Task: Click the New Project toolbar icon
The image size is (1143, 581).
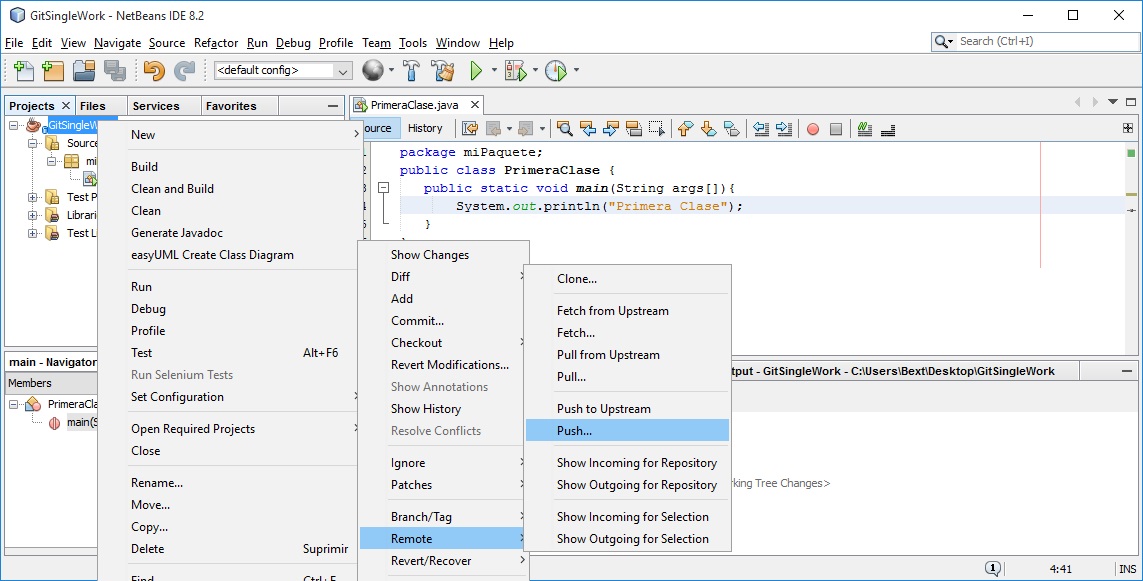Action: click(53, 70)
